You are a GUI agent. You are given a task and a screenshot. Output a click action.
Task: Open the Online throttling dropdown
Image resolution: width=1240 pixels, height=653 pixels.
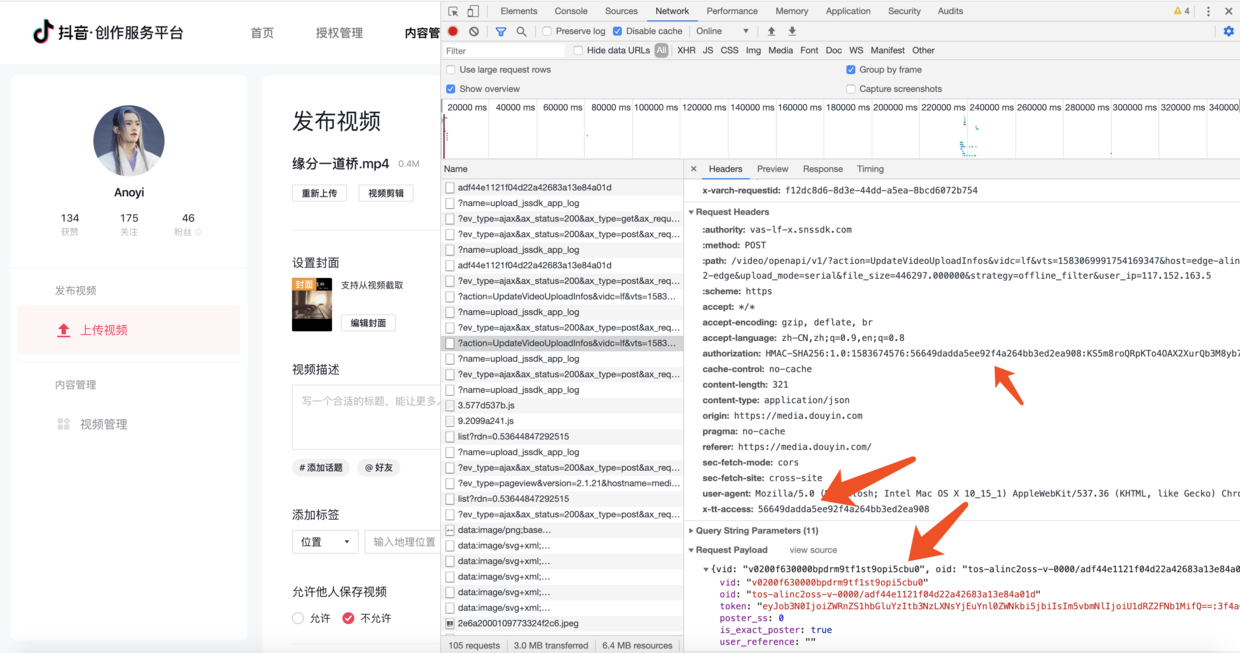point(723,31)
